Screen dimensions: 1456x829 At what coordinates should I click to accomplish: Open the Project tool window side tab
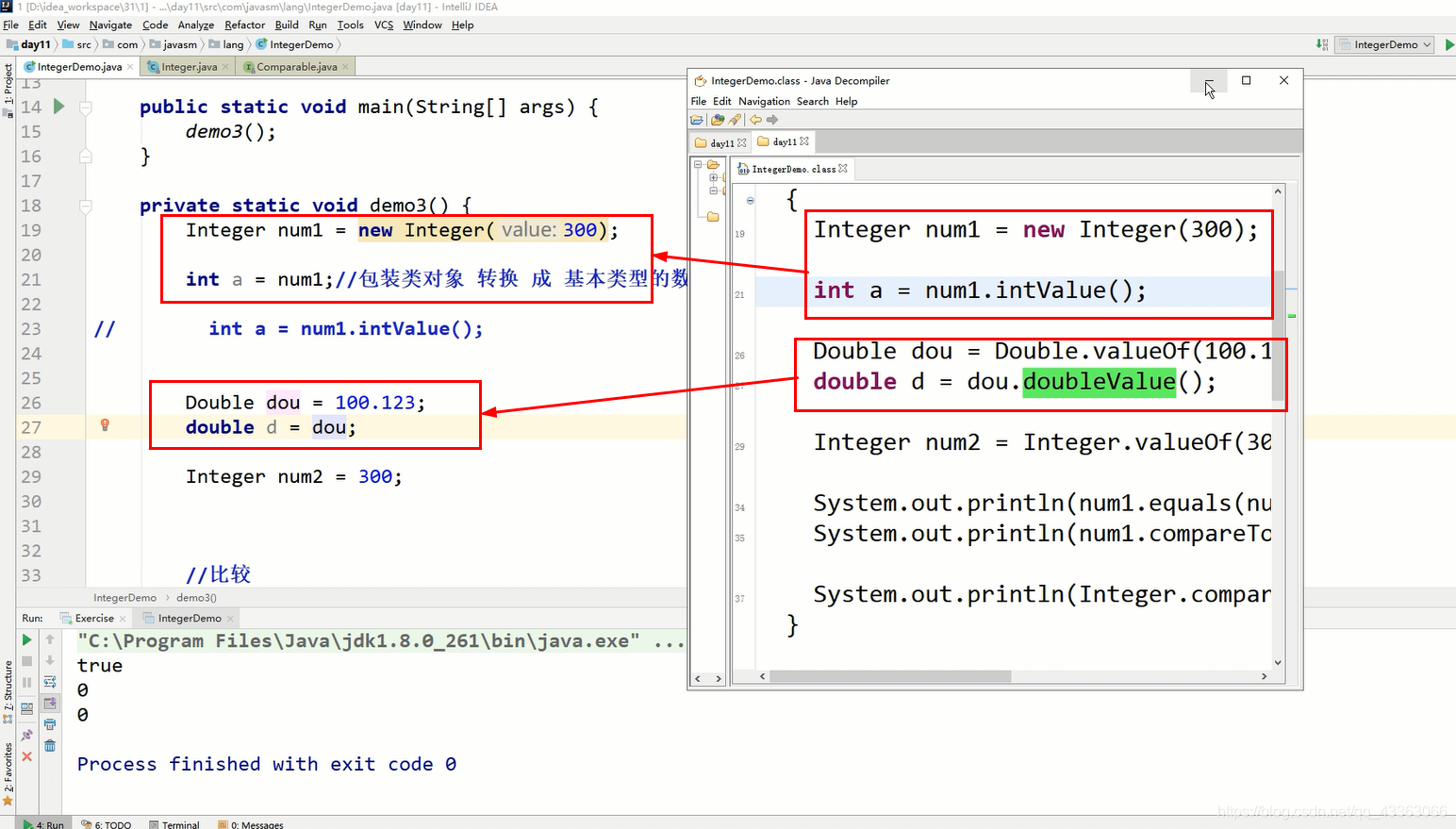(8, 90)
